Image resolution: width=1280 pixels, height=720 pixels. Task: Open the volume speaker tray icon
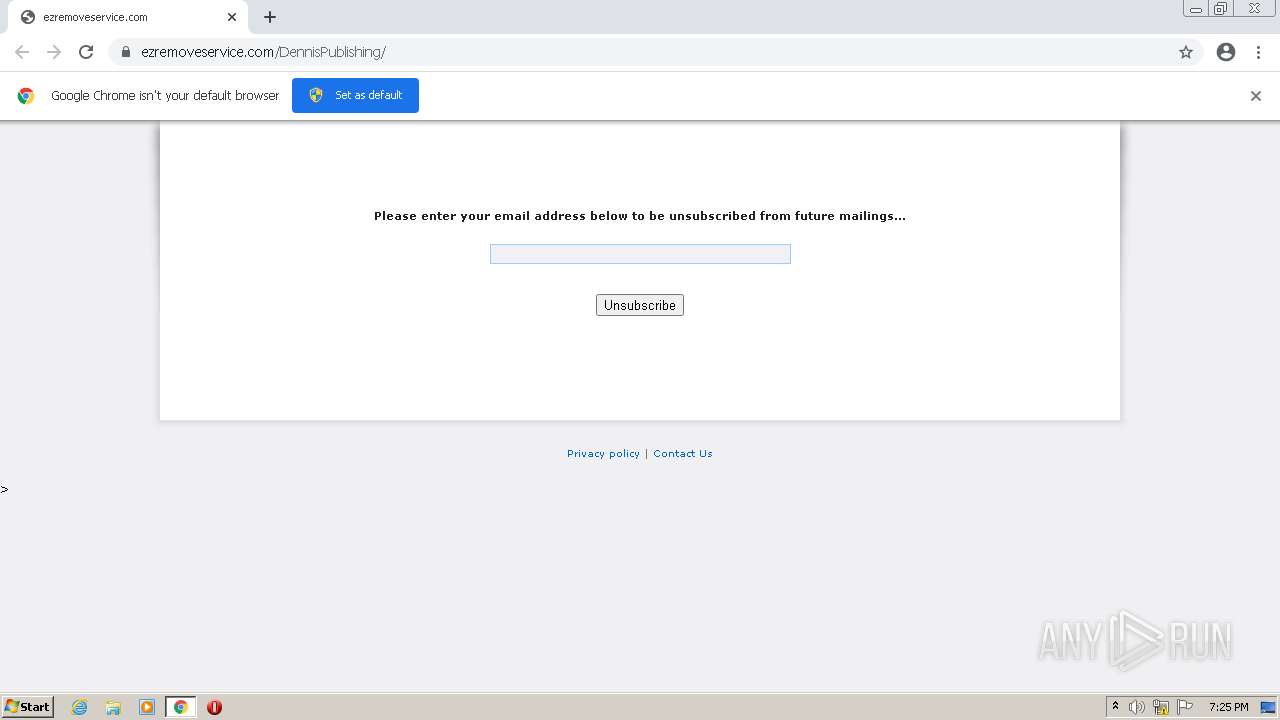[x=1137, y=707]
